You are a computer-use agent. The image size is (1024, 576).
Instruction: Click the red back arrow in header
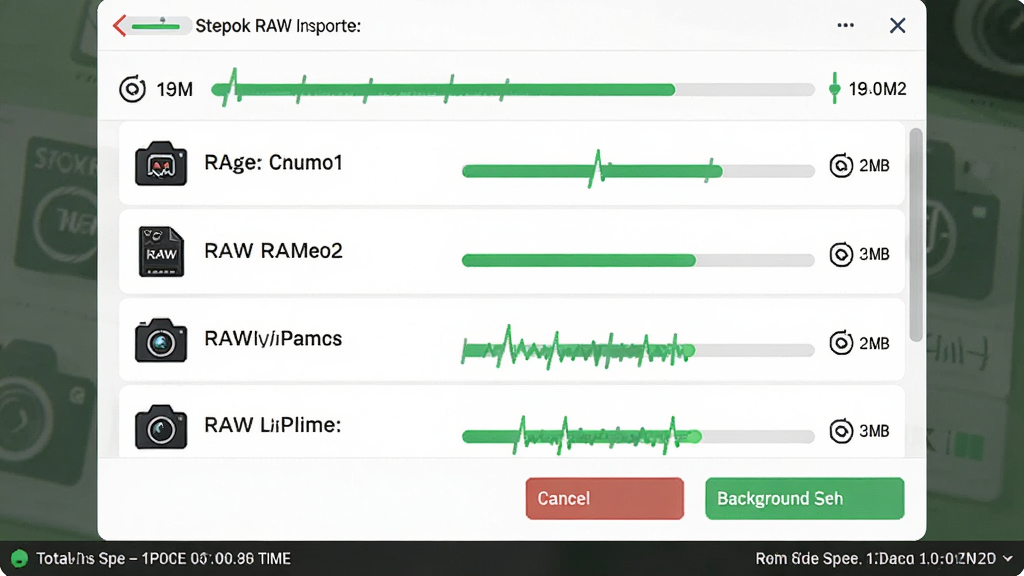coord(120,26)
